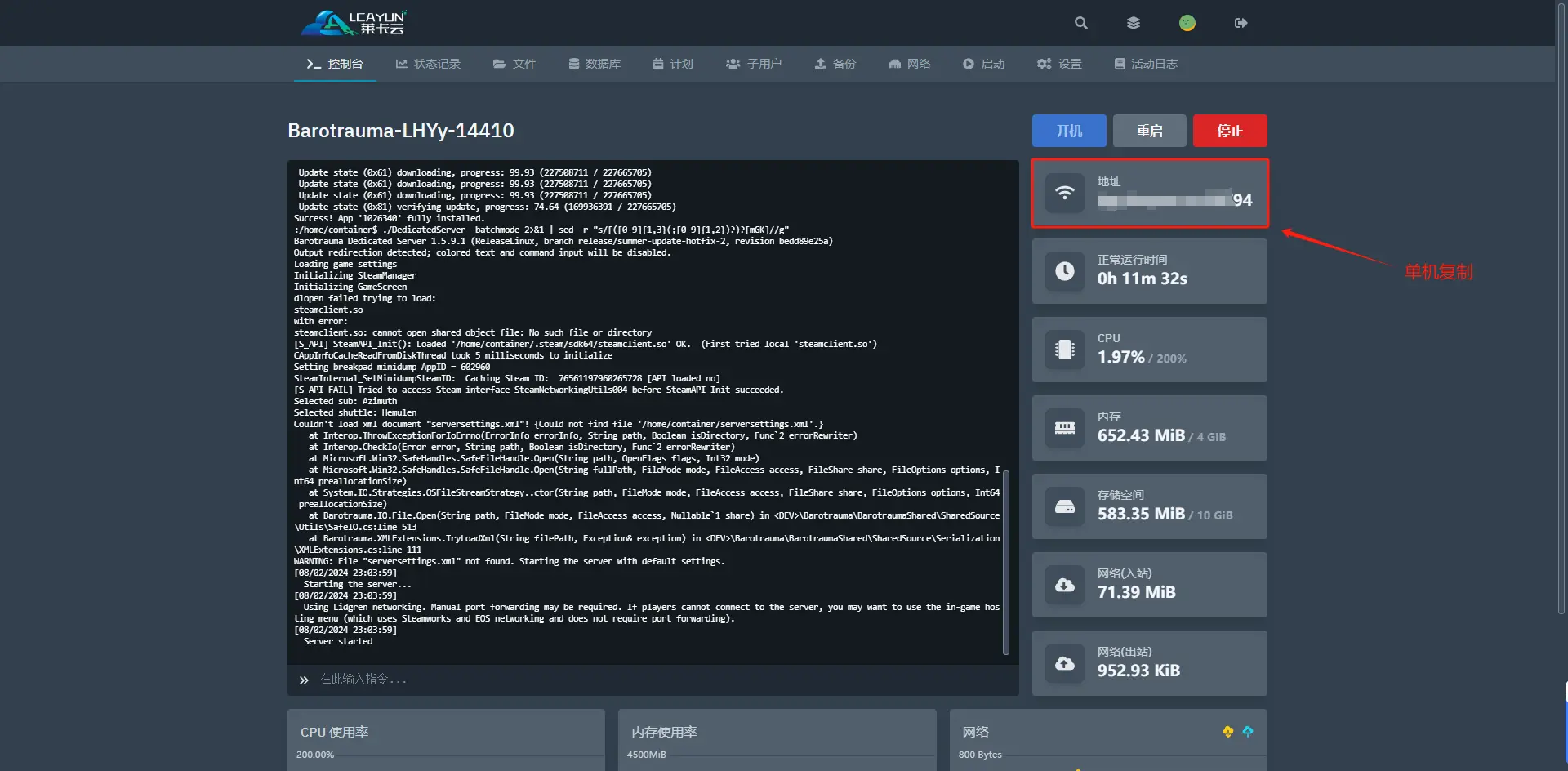
Task: Open the 设置 tab
Action: [1059, 64]
